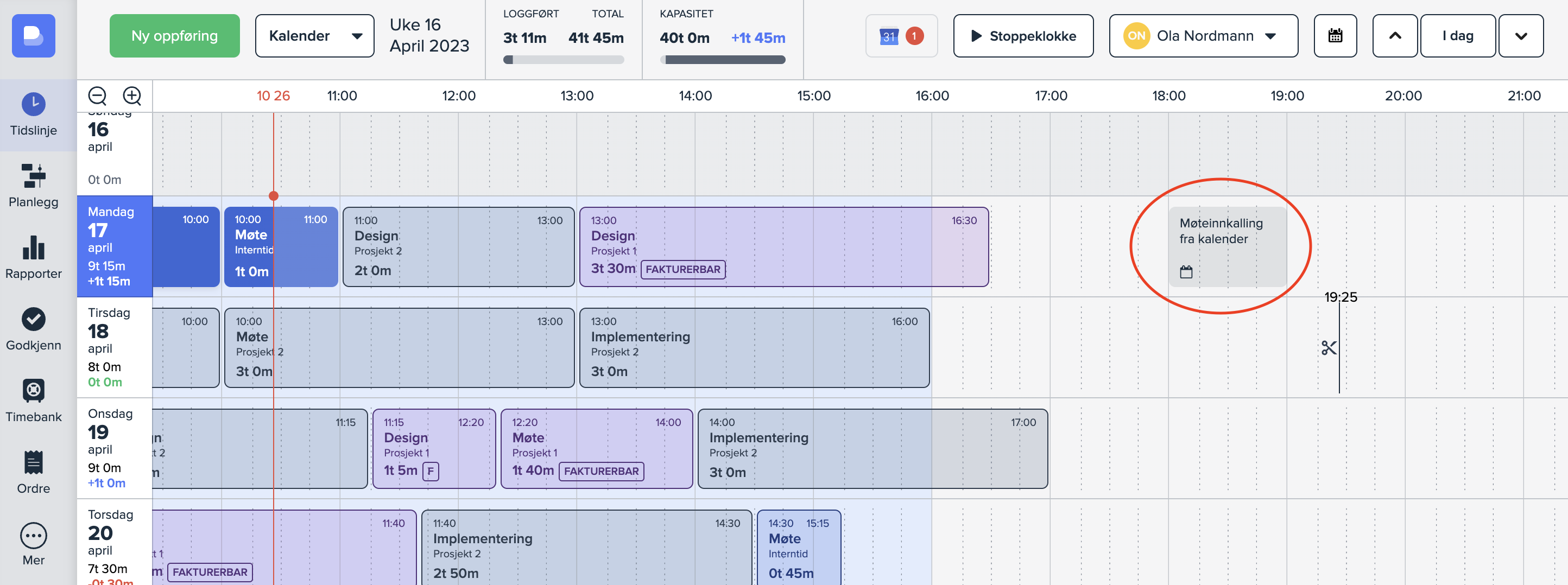Jump to today with I dag button
1568x585 pixels.
[1457, 36]
